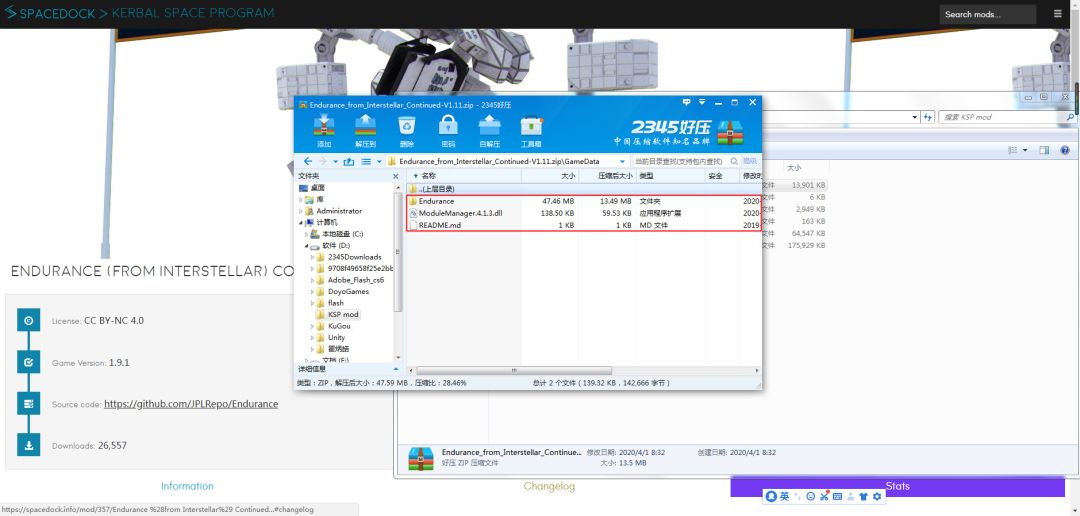
Task: Click the list view mode icon
Action: coord(366,161)
